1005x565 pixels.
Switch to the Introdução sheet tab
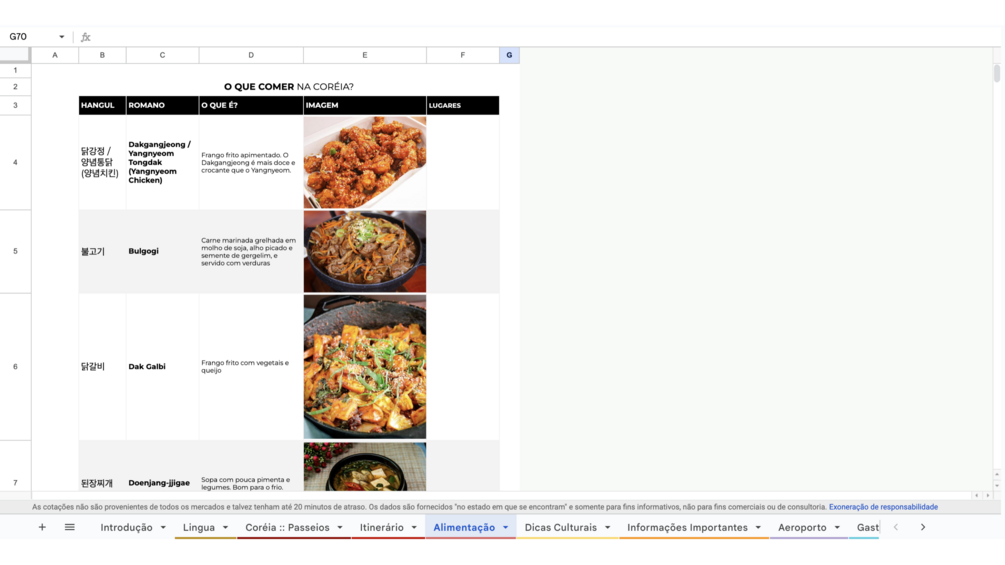pyautogui.click(x=126, y=528)
